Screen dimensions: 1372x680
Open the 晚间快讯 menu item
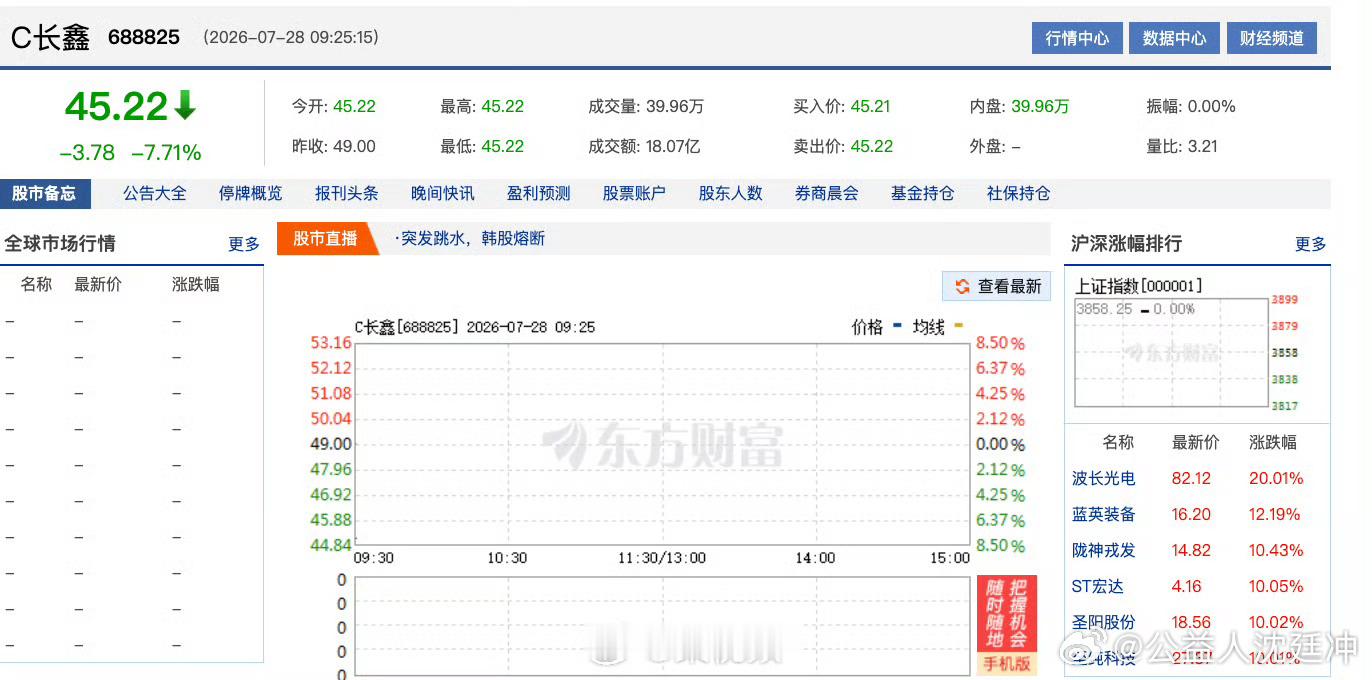pos(443,193)
